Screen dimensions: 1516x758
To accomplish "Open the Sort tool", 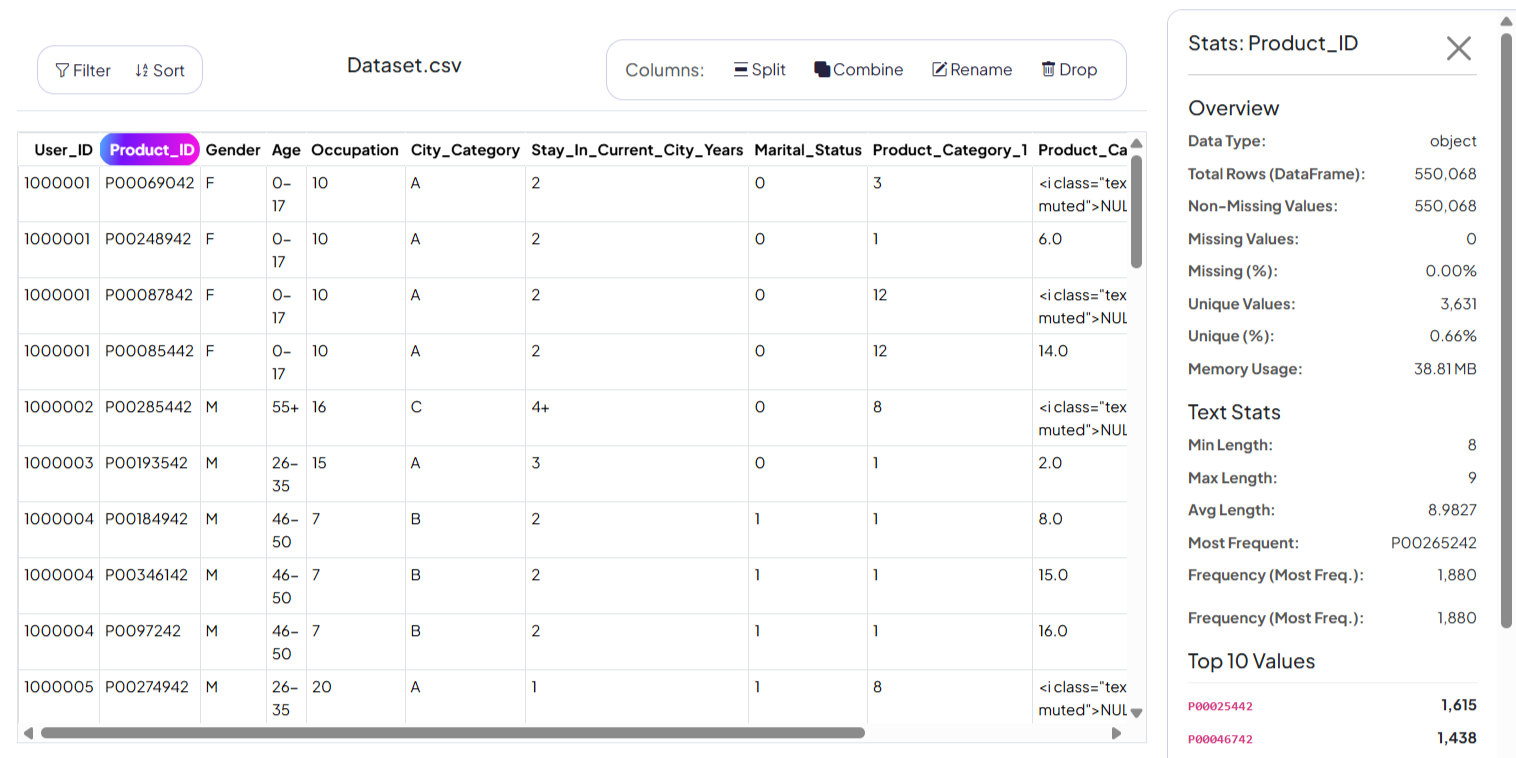I will [160, 70].
